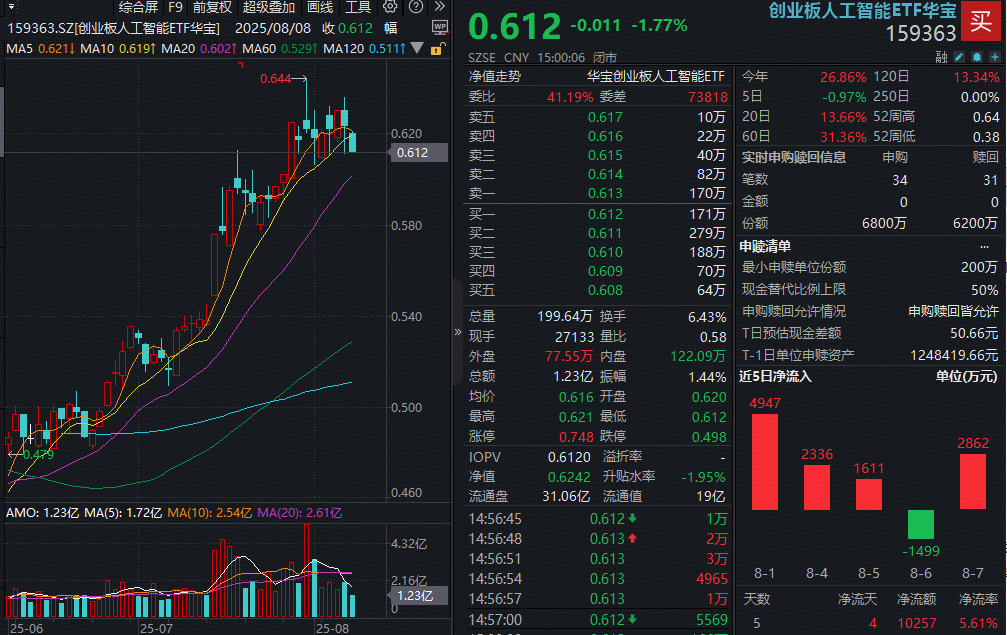Click the WP mini-window icon

(x=440, y=26)
